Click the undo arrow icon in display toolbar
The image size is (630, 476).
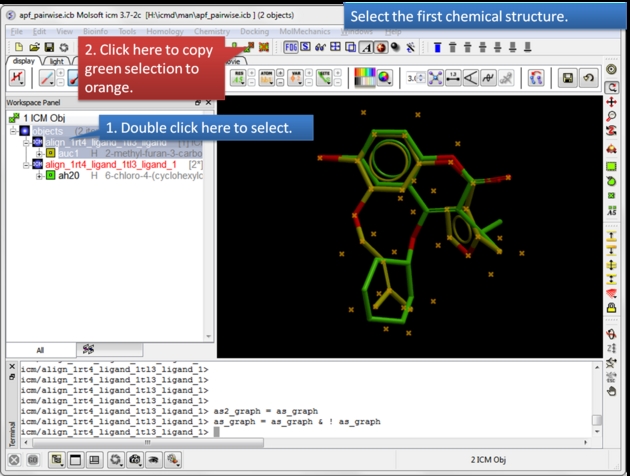588,77
